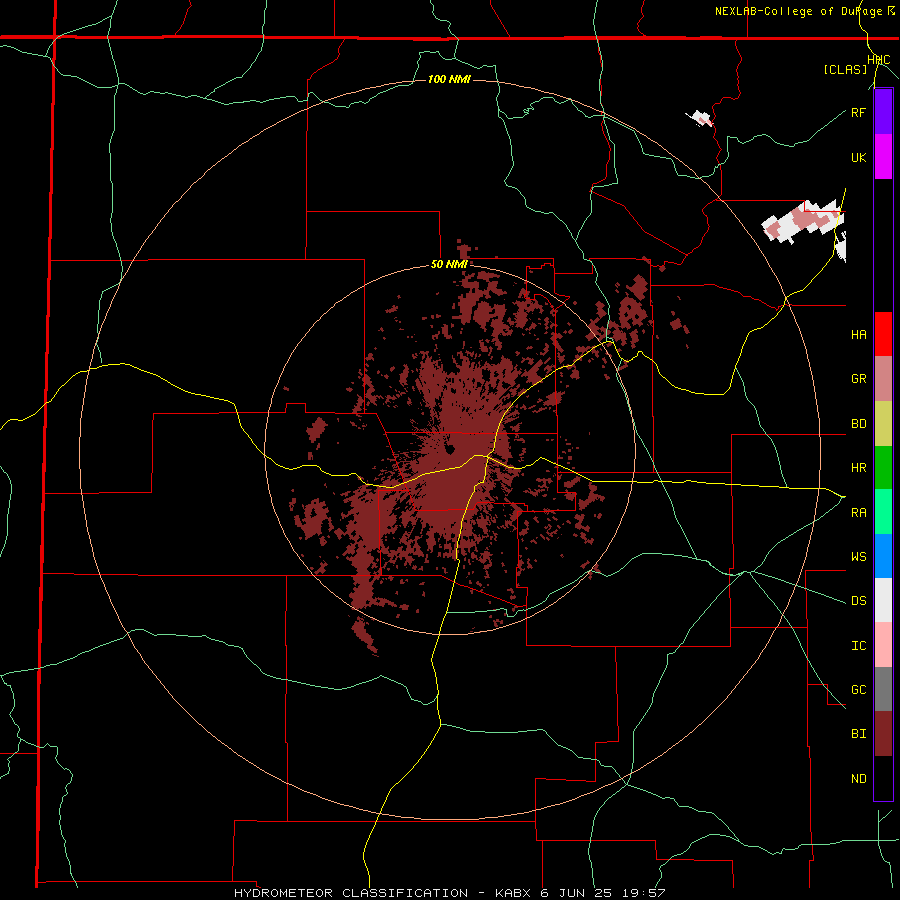Click the "100 NMI" range ring label
Image resolution: width=900 pixels, height=900 pixels.
449,79
